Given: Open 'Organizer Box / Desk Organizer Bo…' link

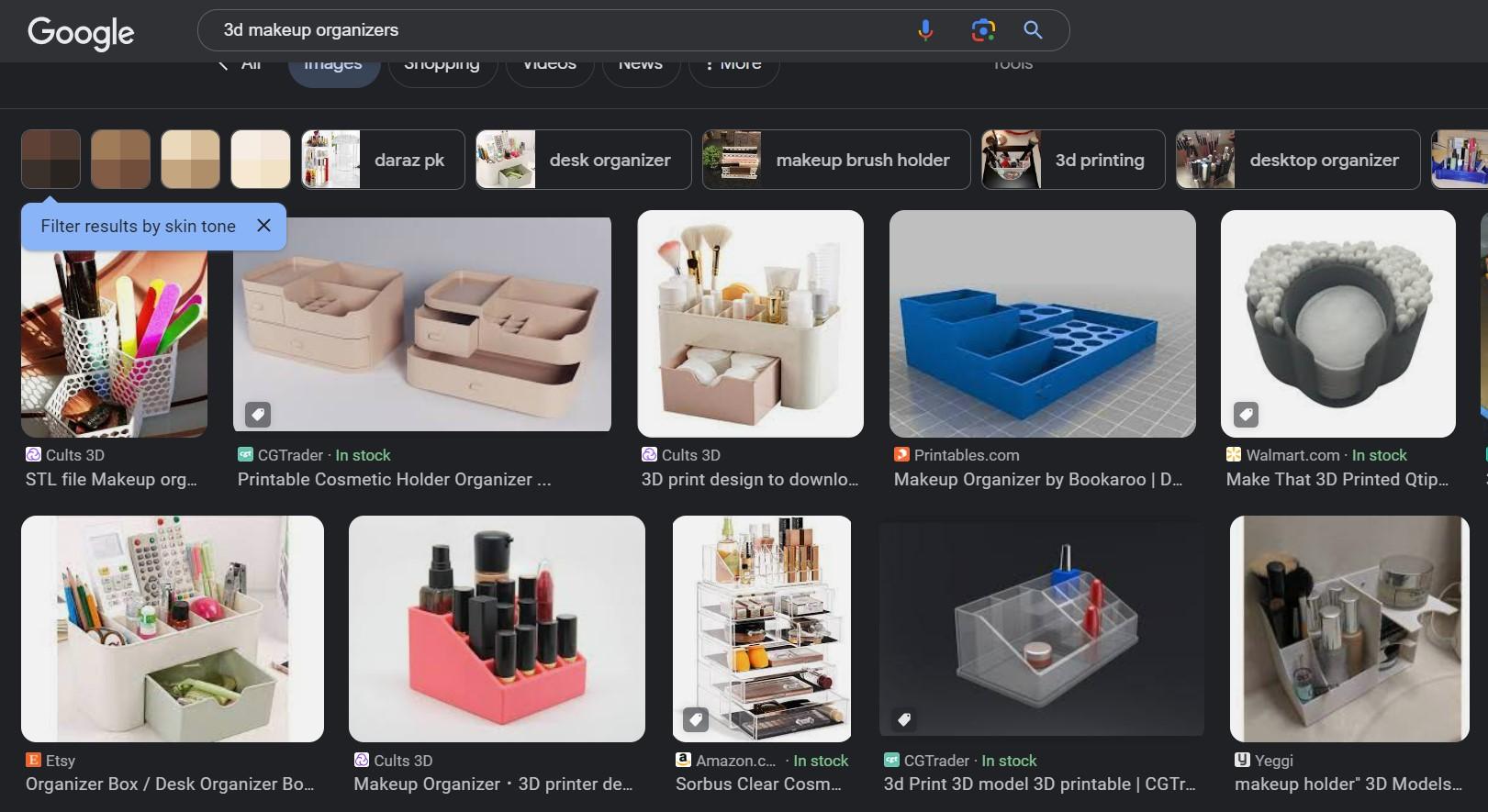Looking at the screenshot, I should pyautogui.click(x=170, y=784).
